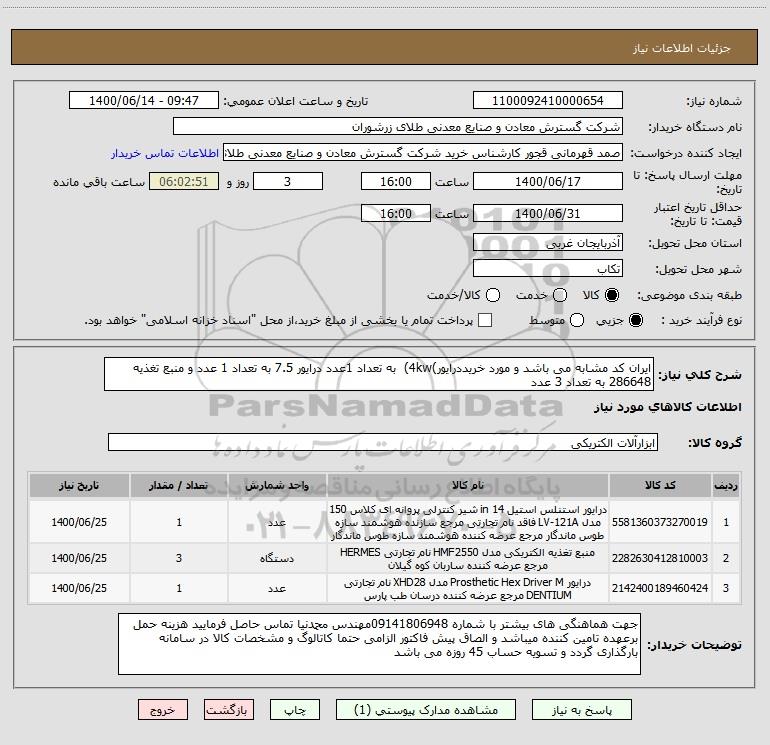This screenshot has width=770, height=745.
Task: Click the remaining days field showing 3
Action: (288, 181)
